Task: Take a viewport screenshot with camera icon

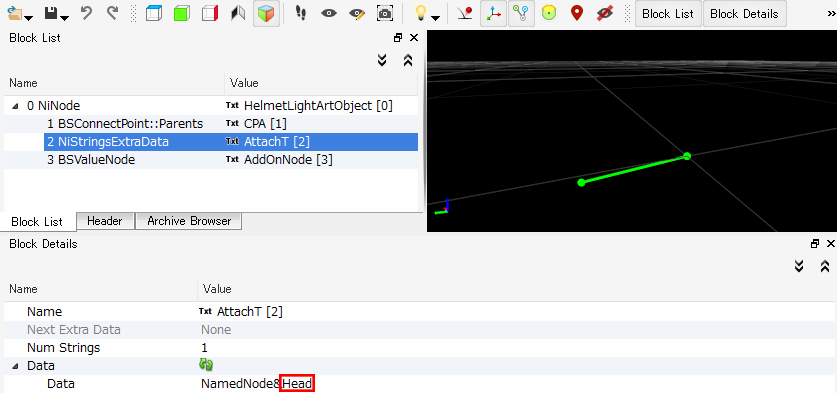Action: pos(385,13)
